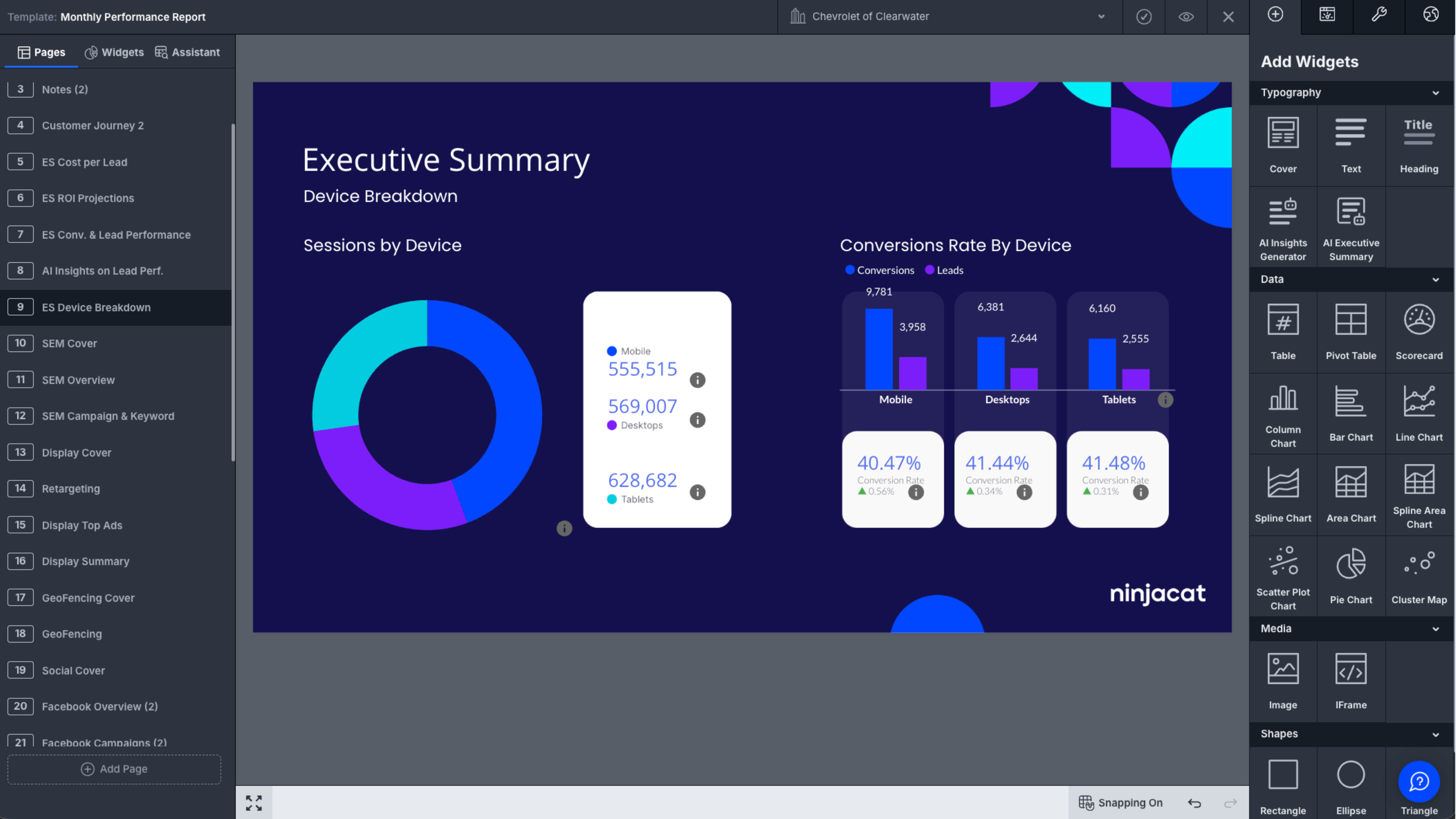Viewport: 1456px width, 819px height.
Task: Toggle preview with the eye icon
Action: [1186, 17]
